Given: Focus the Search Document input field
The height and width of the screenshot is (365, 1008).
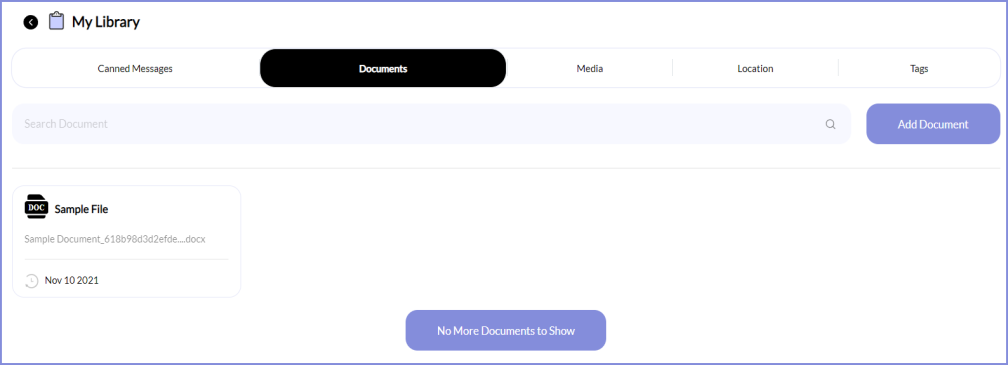Looking at the screenshot, I should (x=431, y=124).
